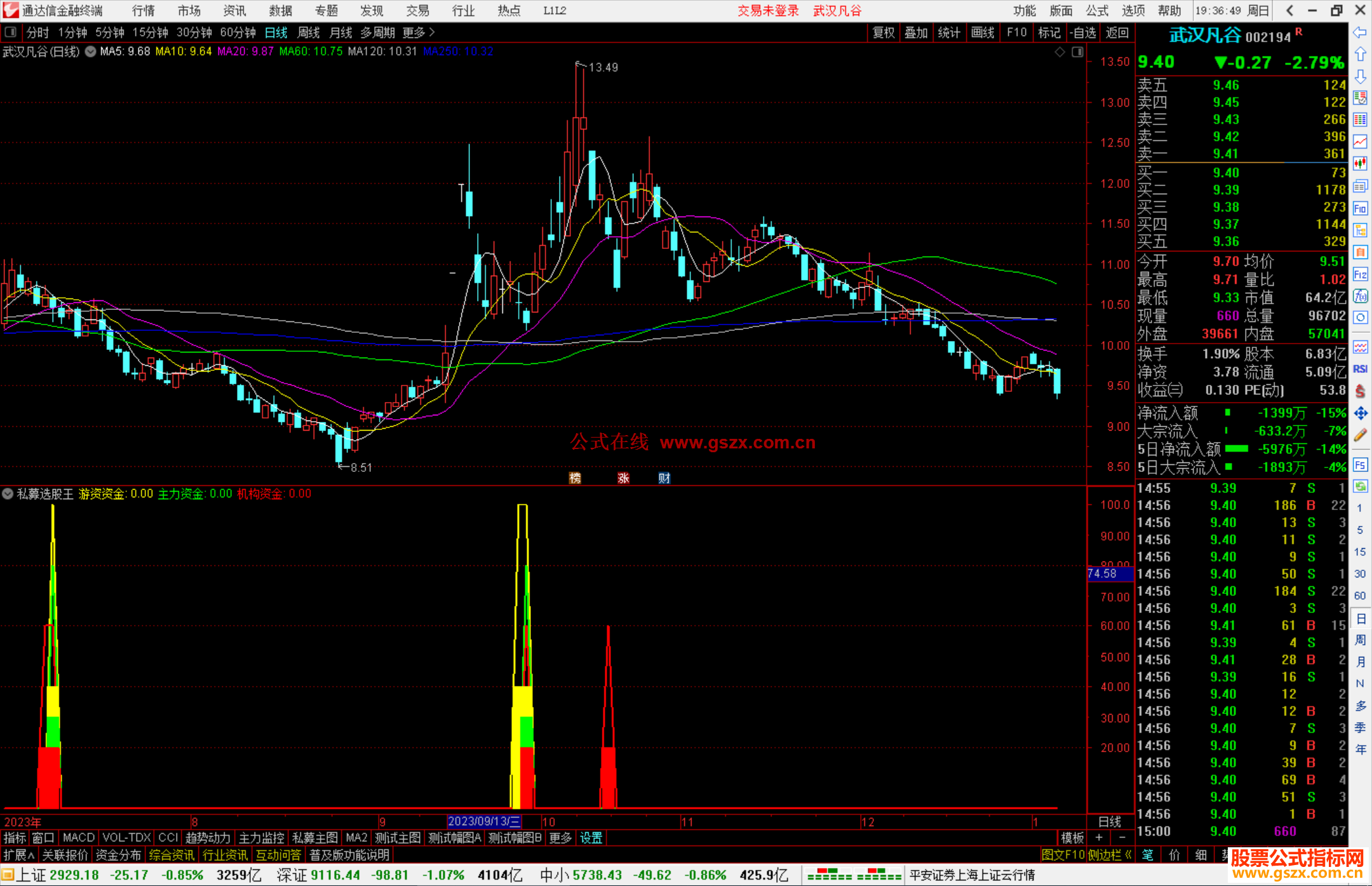
Task: Click the f(x) formula sidebar icon
Action: click(x=1360, y=296)
